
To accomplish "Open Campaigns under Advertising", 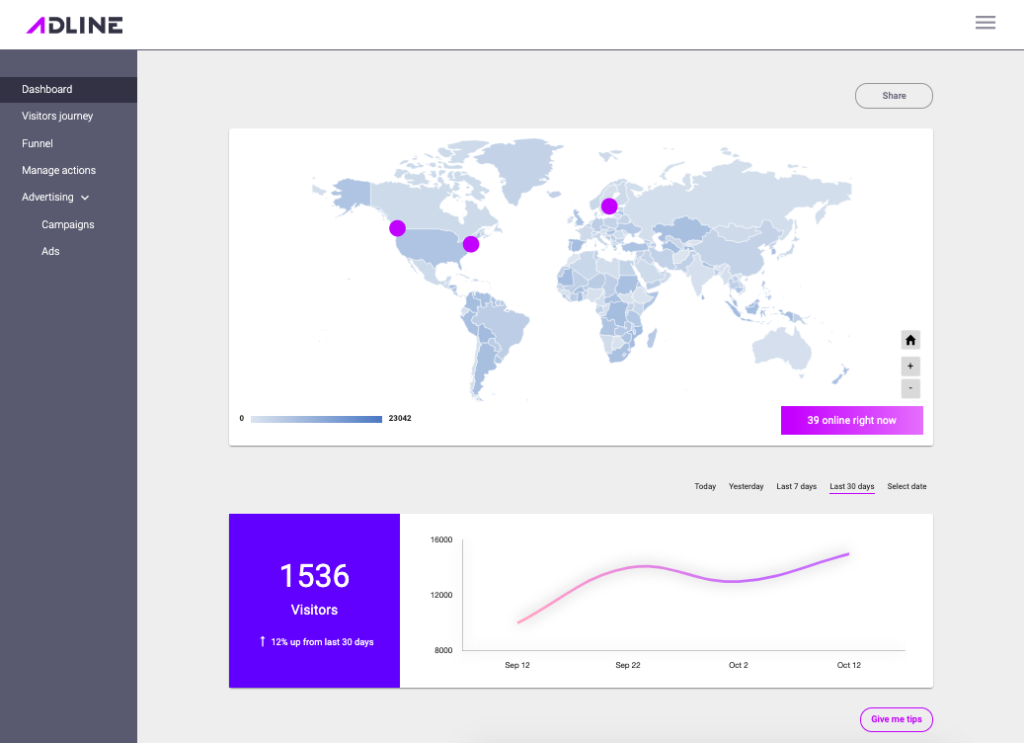I will click(68, 225).
